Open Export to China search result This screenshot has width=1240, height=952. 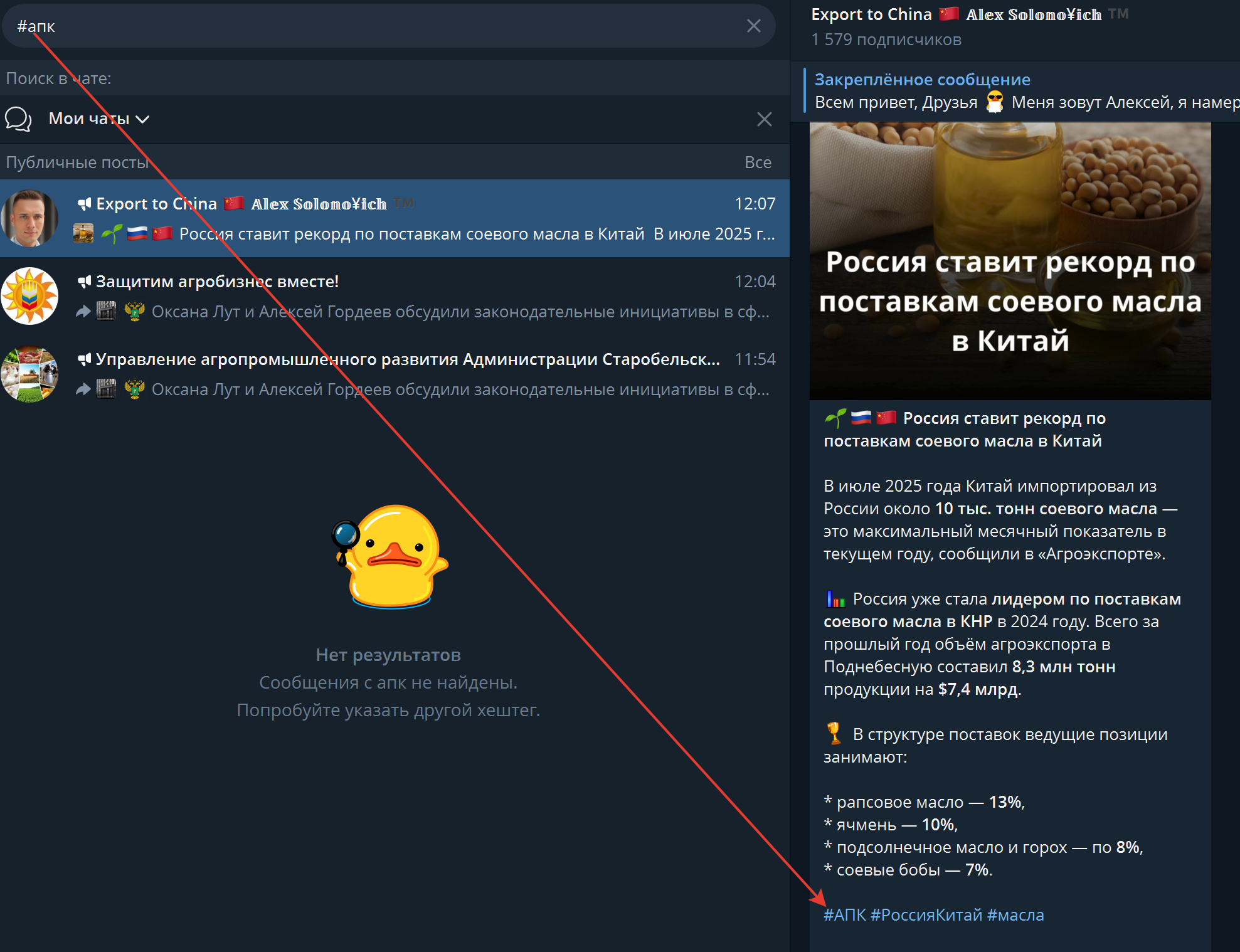click(427, 218)
